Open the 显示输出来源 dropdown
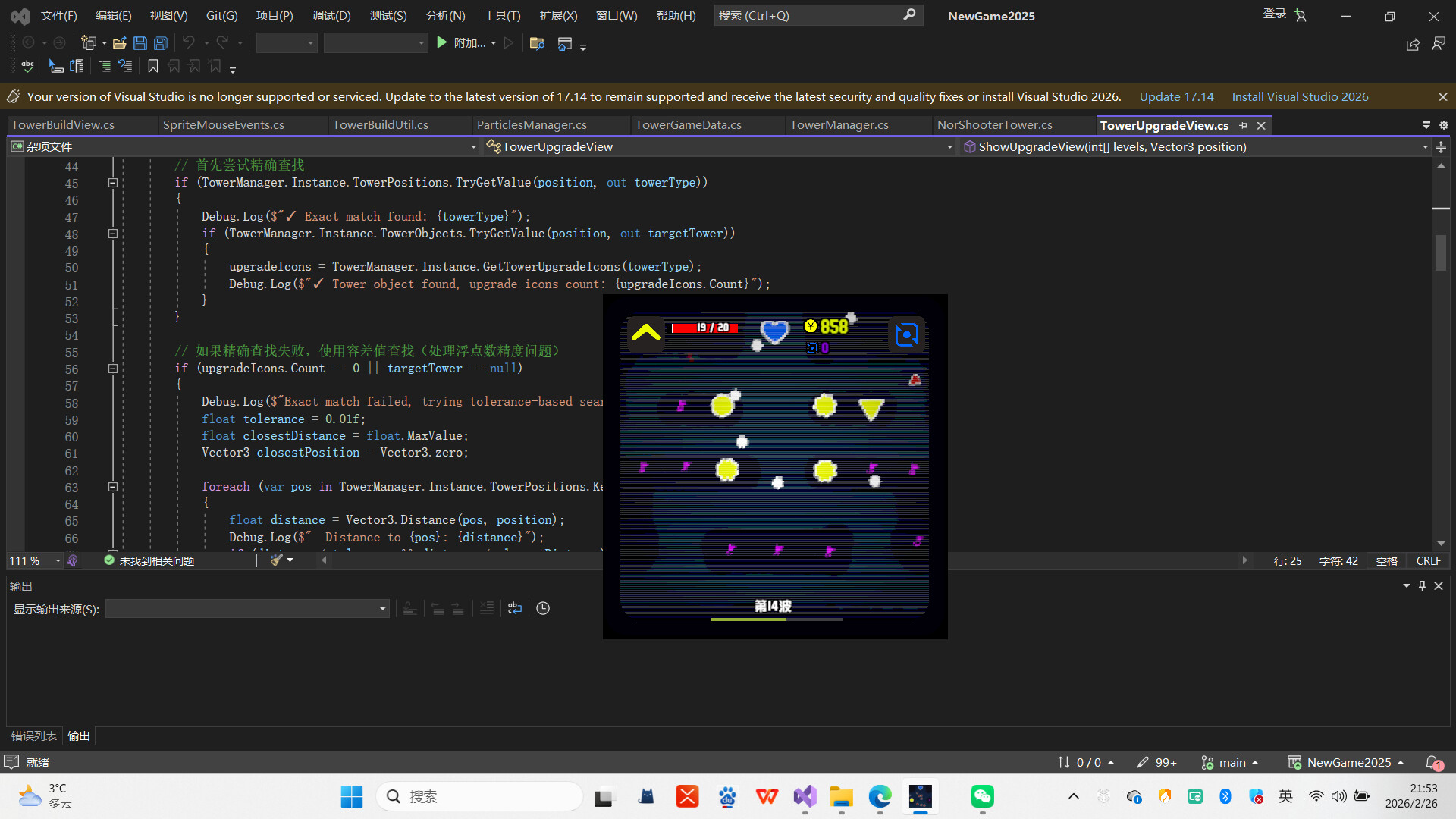The image size is (1456, 819). point(381,608)
